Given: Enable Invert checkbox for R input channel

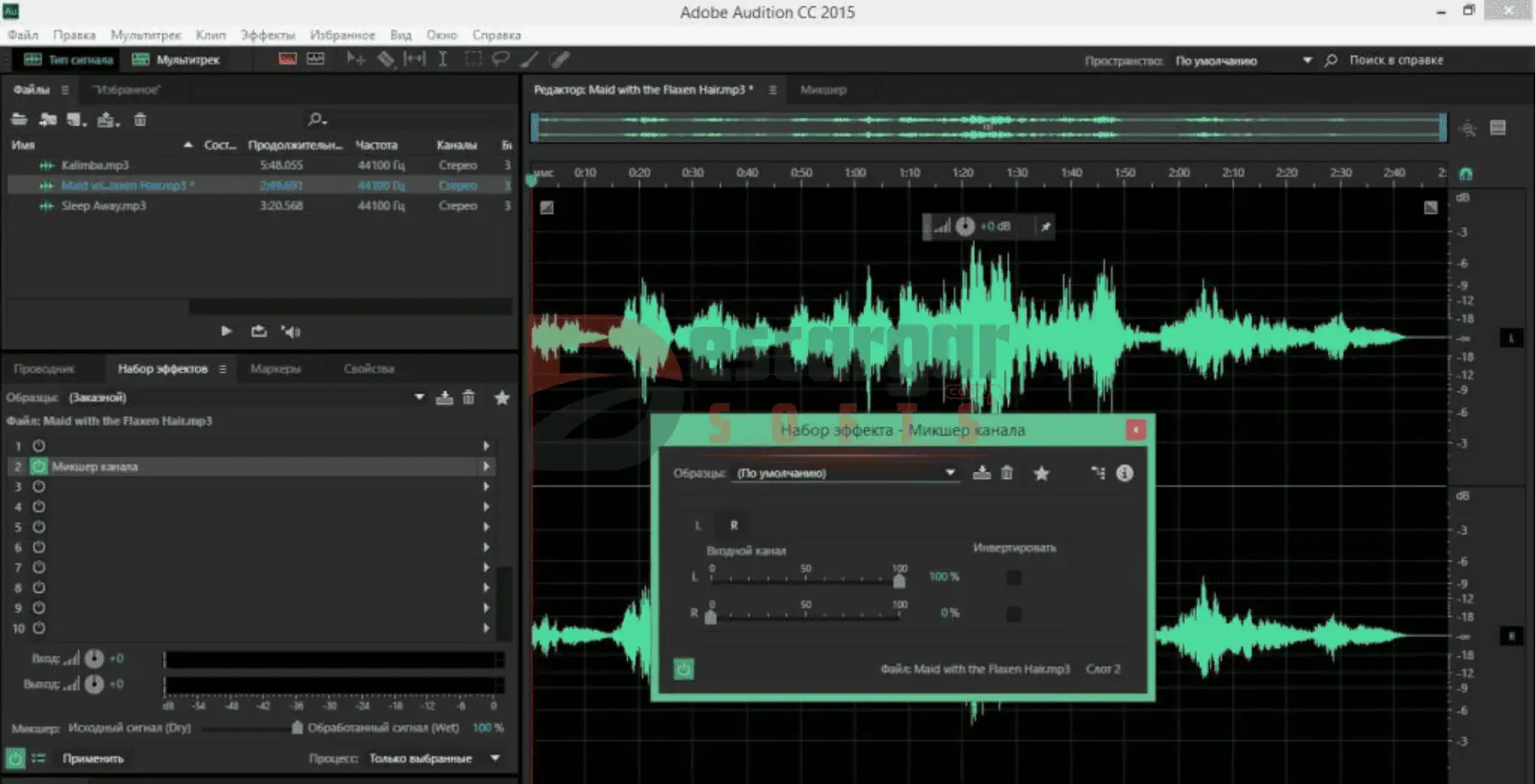Looking at the screenshot, I should [1014, 614].
